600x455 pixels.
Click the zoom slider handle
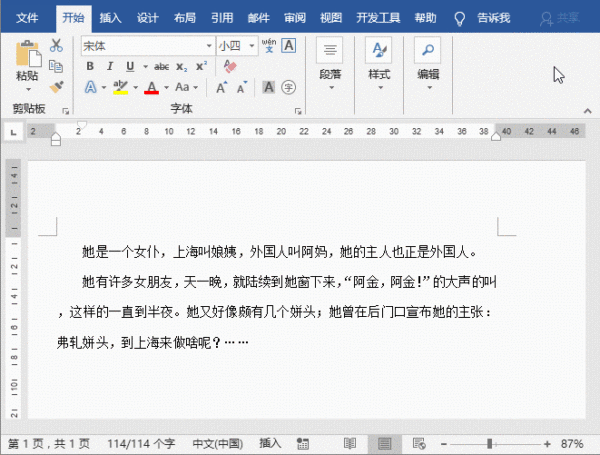tap(489, 444)
